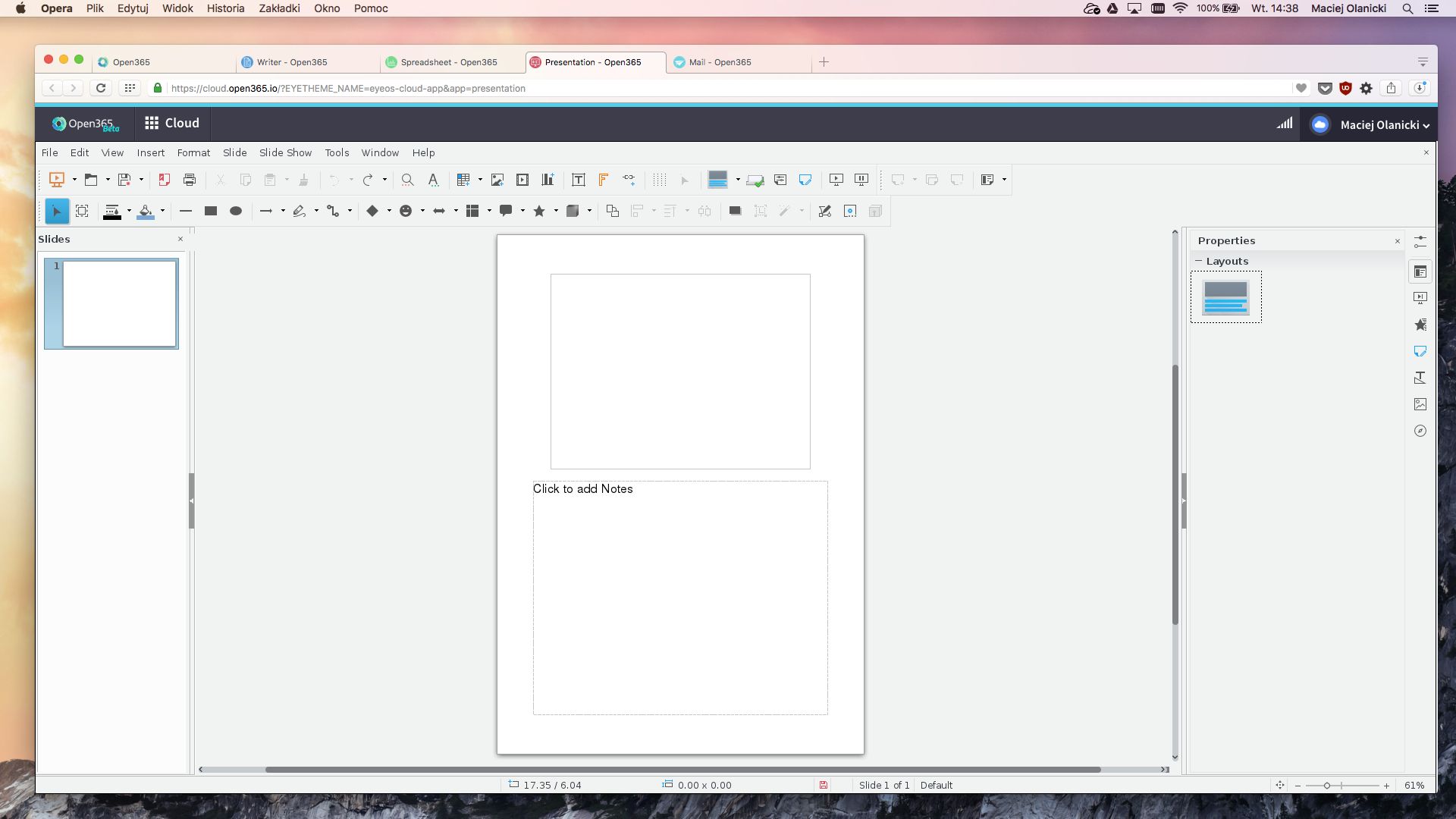
Task: Toggle the Display Grid toolbar button
Action: 660,180
